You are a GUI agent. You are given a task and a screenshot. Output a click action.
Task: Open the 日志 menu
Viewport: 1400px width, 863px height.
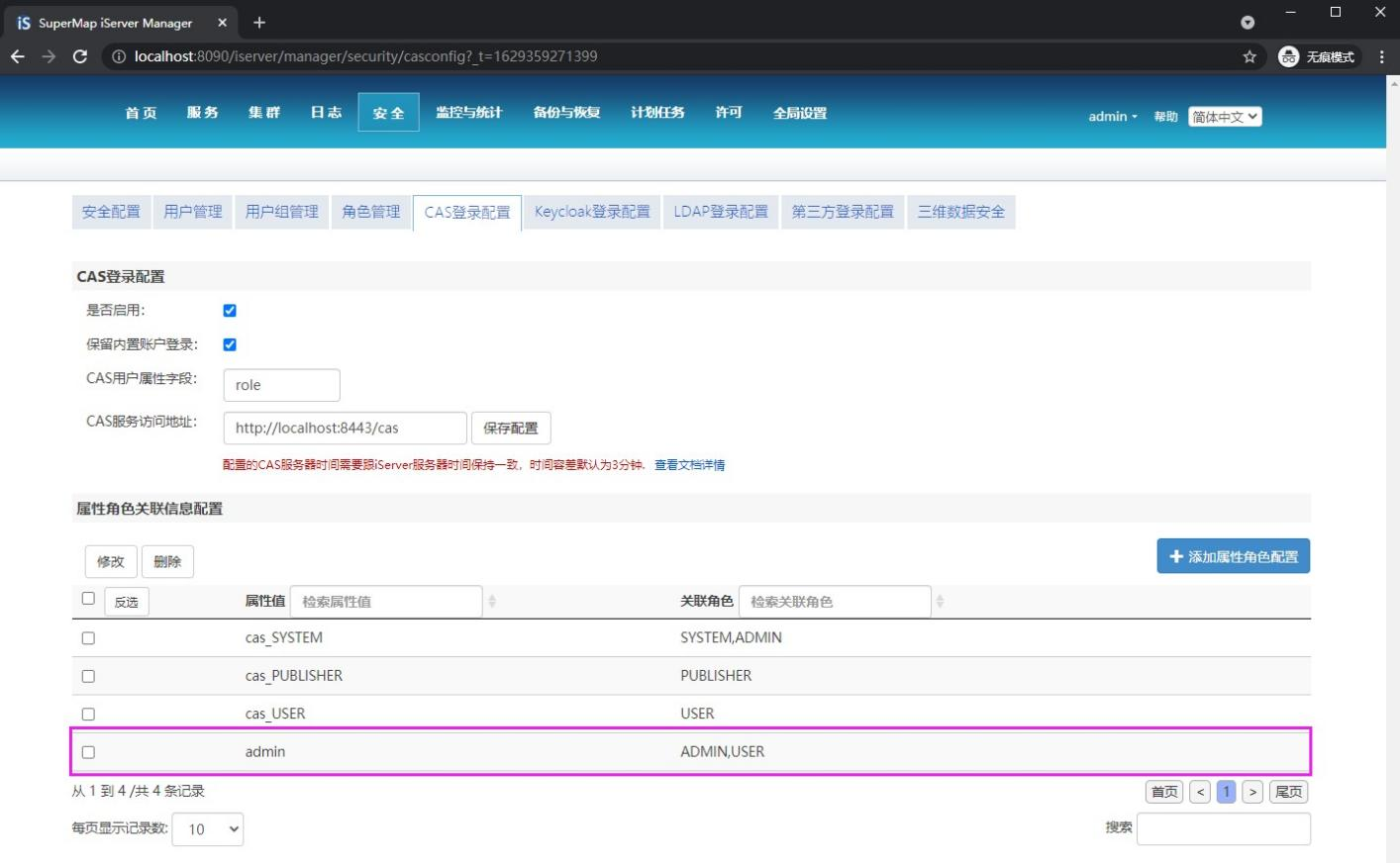coord(326,113)
